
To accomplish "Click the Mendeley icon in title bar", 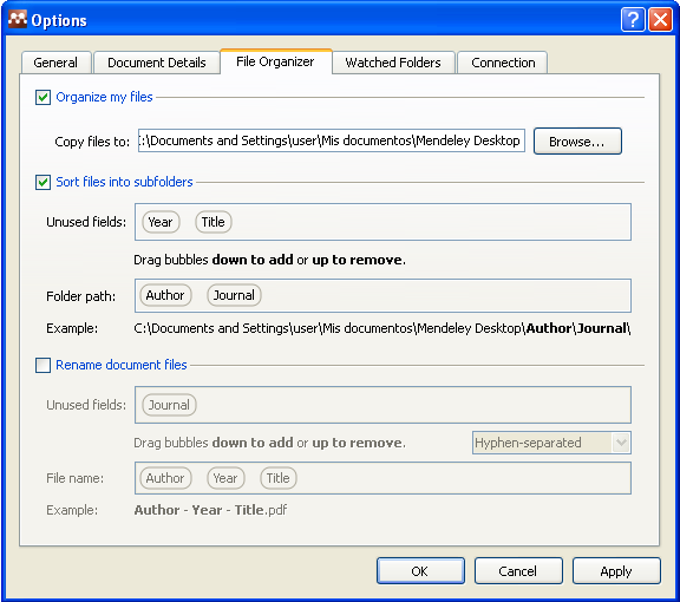I will tap(17, 20).
